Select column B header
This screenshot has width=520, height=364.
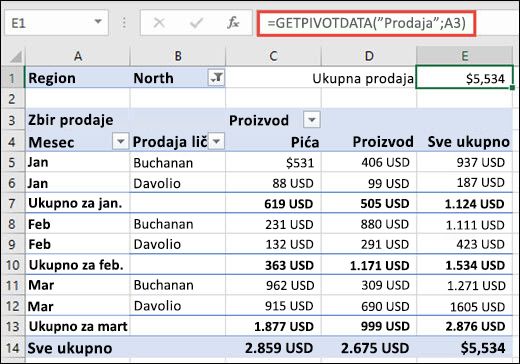click(178, 56)
